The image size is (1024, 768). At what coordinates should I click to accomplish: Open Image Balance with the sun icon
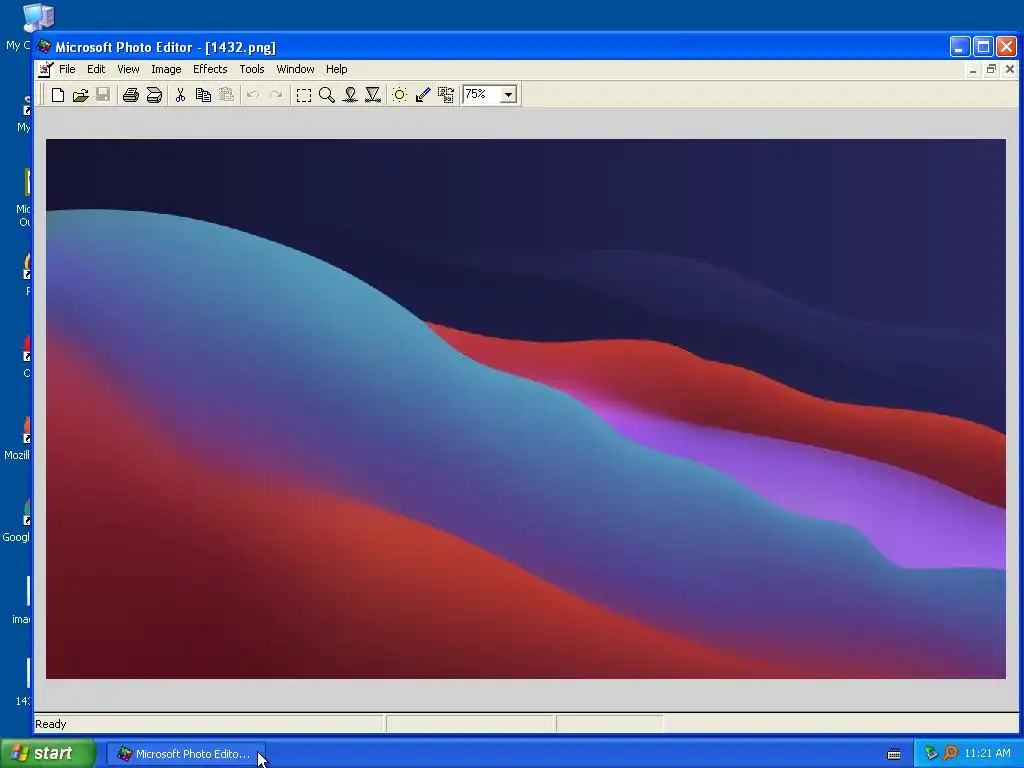click(400, 95)
